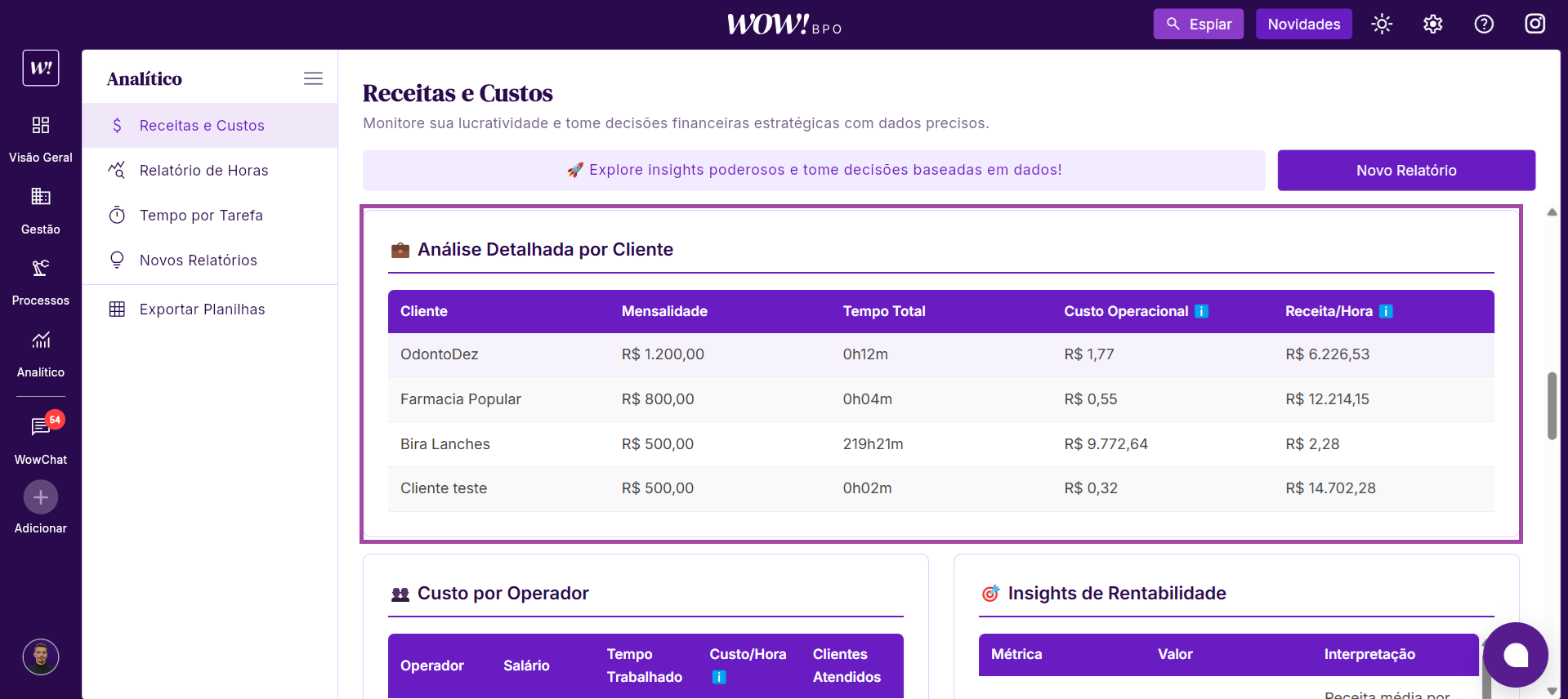Open settings via the gear icon
This screenshot has height=699, width=1568.
click(1432, 24)
